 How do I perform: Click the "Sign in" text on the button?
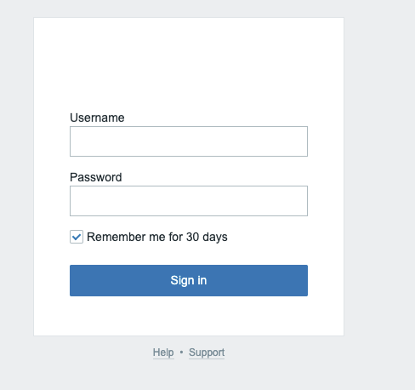(189, 280)
